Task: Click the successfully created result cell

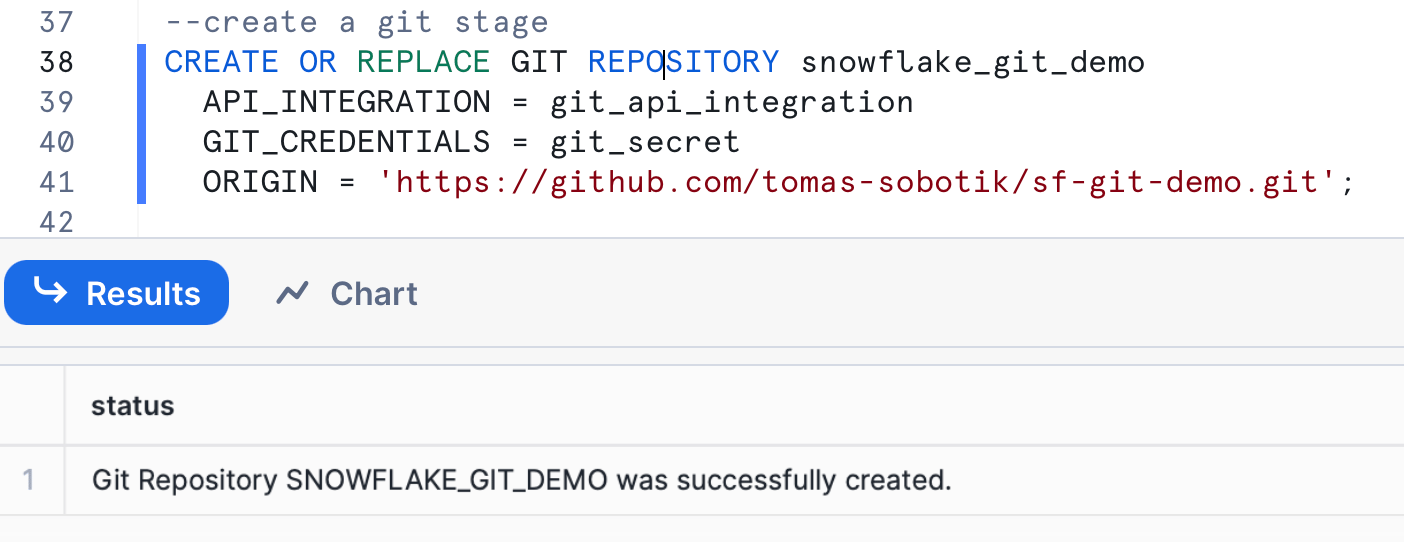Action: (x=521, y=481)
